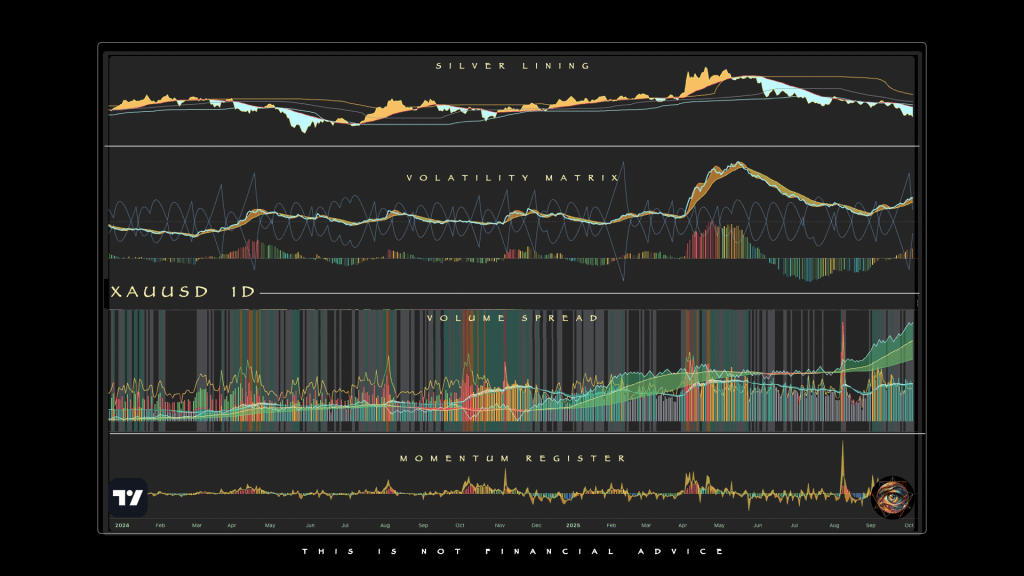
Task: Click the 2024 label on time axis
Action: [x=122, y=525]
